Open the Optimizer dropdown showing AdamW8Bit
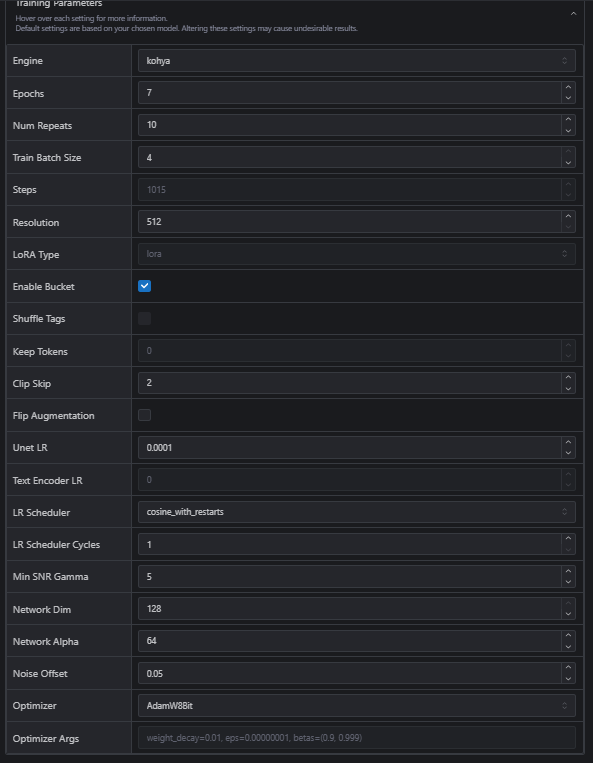The width and height of the screenshot is (593, 763). [x=357, y=706]
